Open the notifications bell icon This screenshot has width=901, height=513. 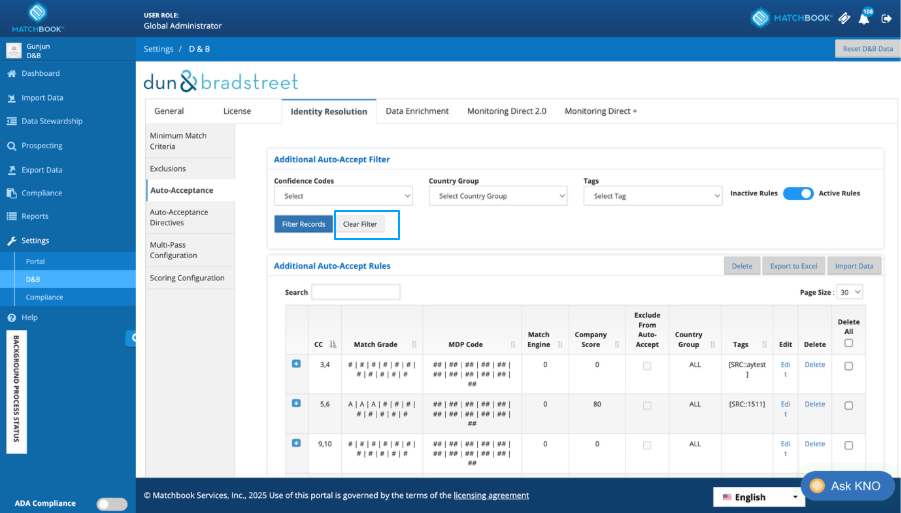click(864, 19)
